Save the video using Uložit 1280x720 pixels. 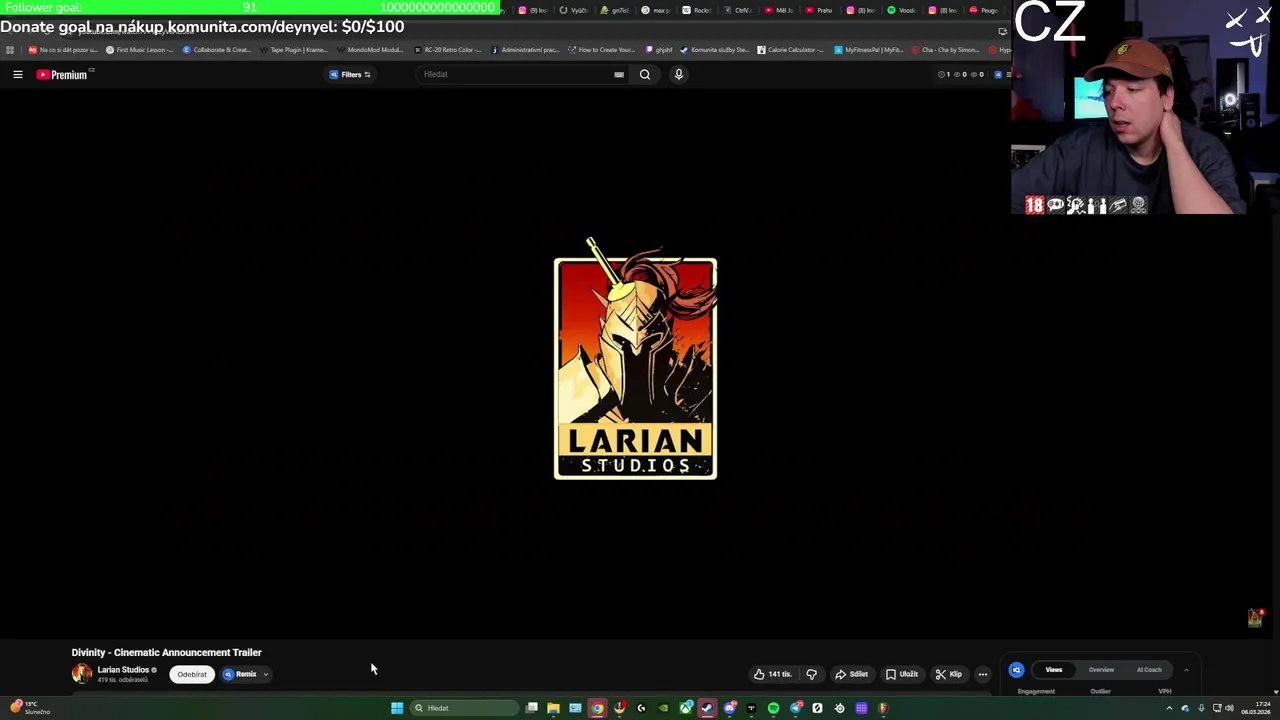coord(901,674)
